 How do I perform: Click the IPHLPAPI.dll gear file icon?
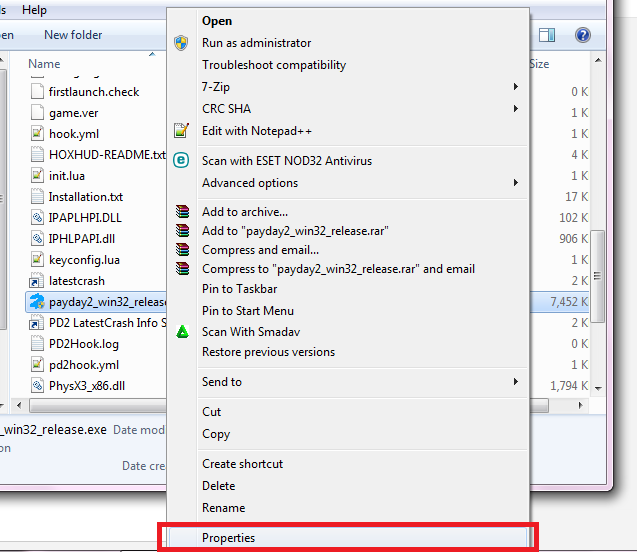click(x=37, y=238)
